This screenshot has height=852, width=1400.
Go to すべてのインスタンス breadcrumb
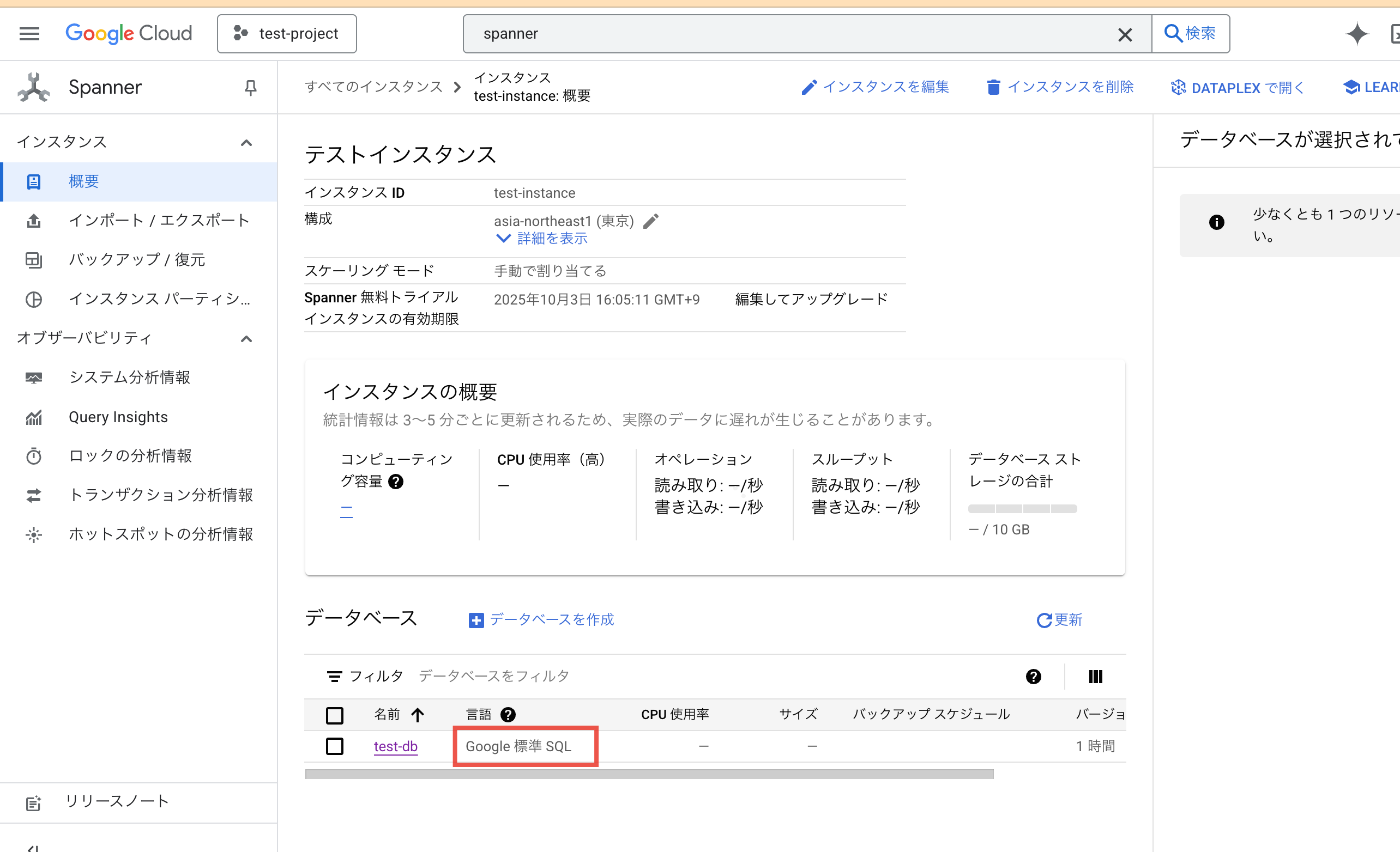coord(374,87)
